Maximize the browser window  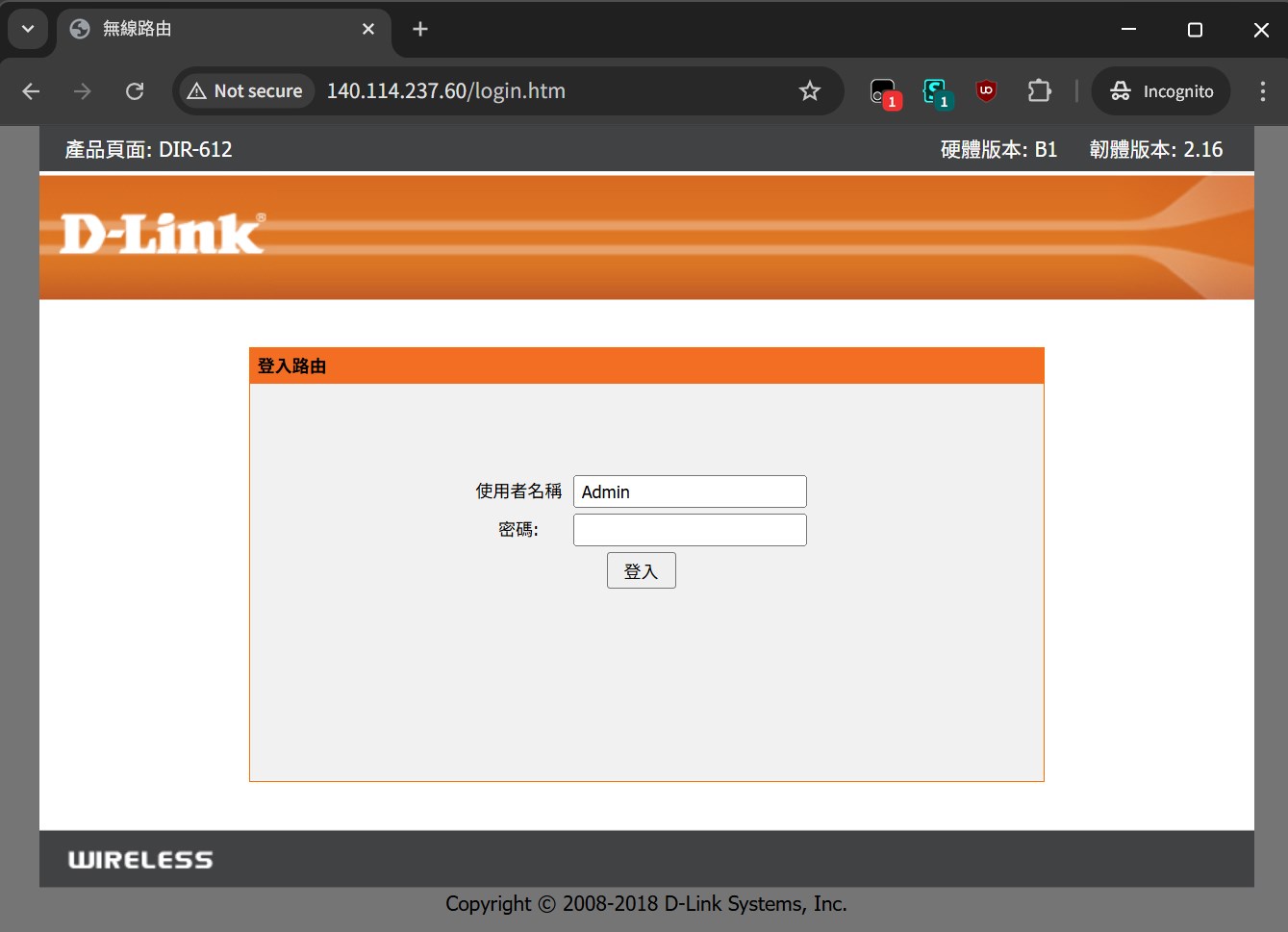pos(1195,29)
